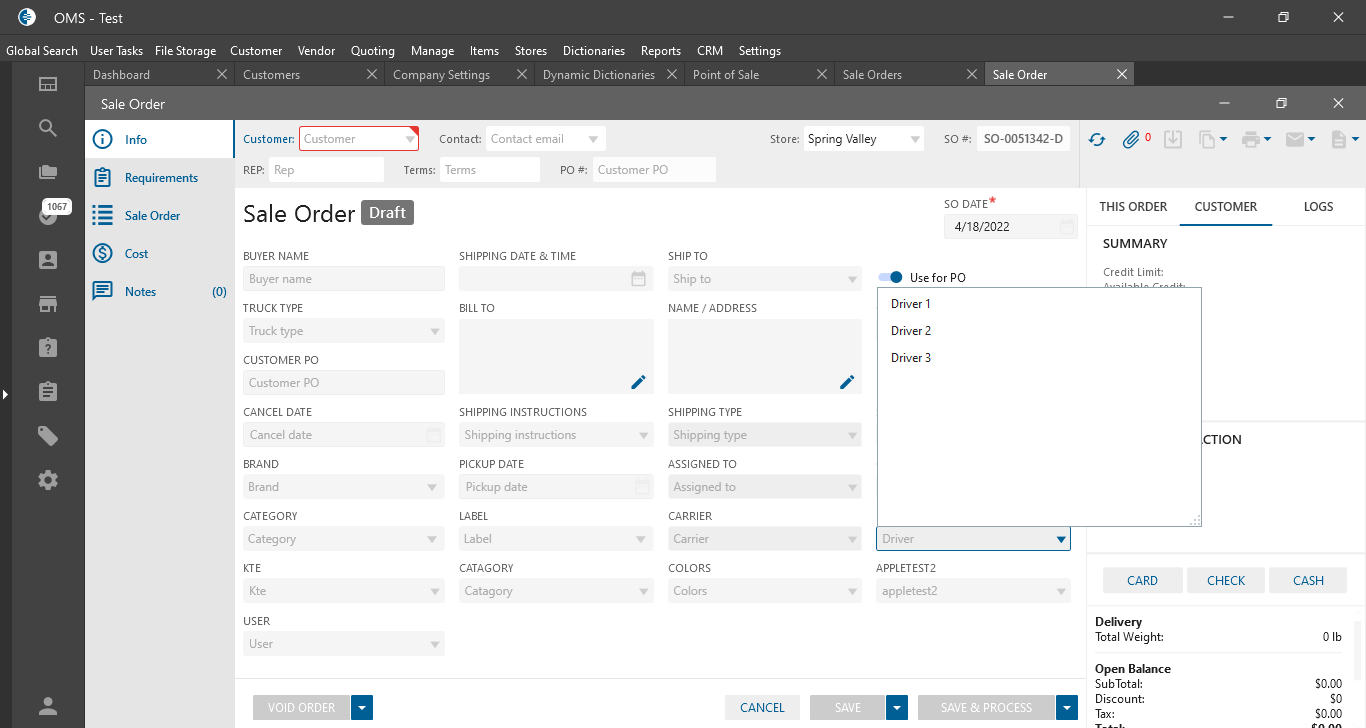Viewport: 1366px width, 728px height.
Task: Open the Dictionaries menu
Action: [x=593, y=51]
